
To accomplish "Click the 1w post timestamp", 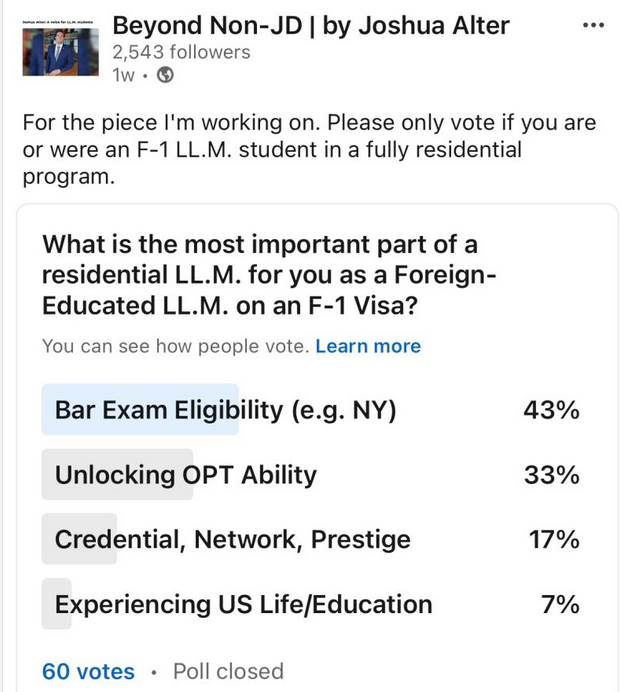I will tap(123, 75).
